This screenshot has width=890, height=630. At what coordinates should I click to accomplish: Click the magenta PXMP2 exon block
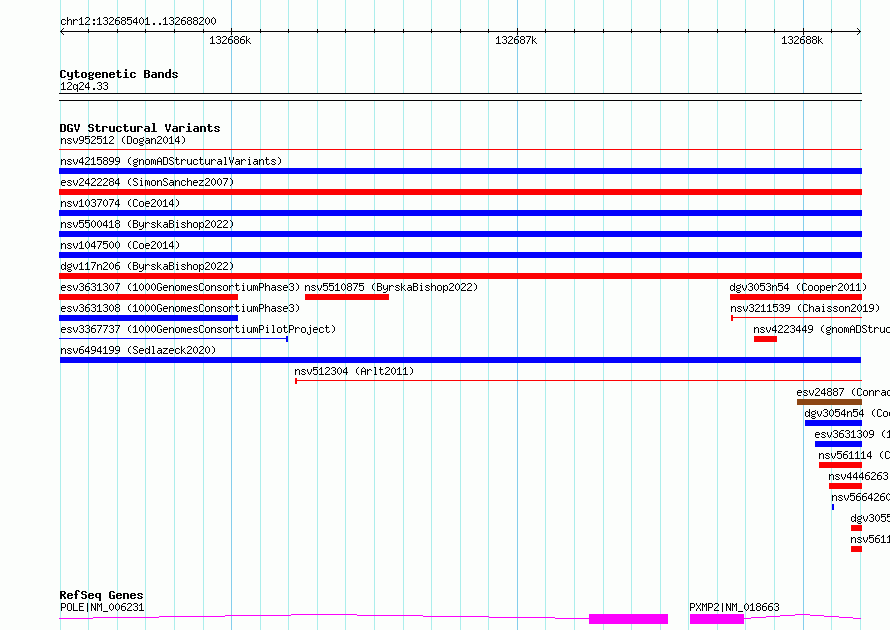point(717,619)
